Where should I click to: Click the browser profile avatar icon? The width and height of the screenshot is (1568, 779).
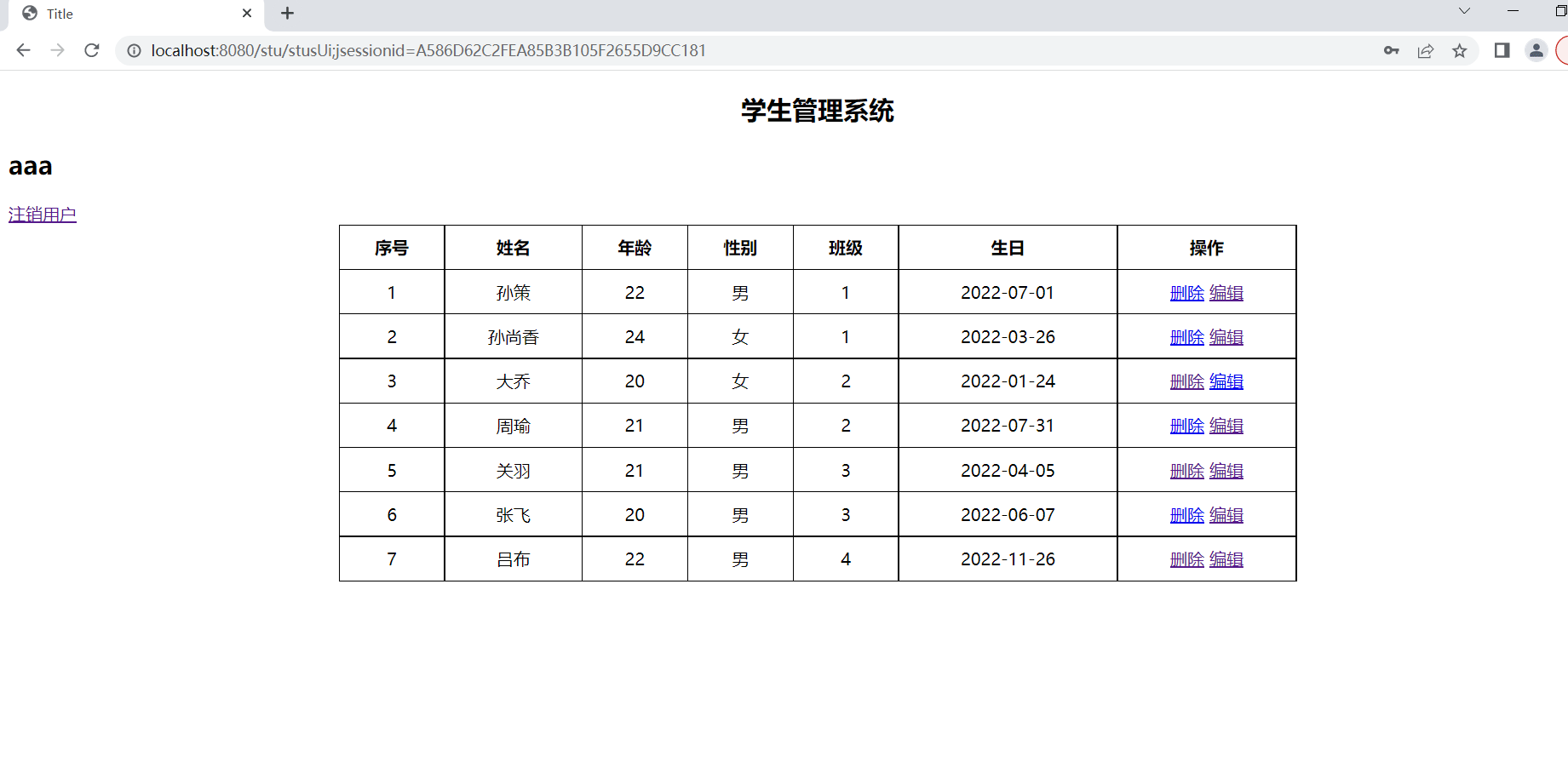tap(1536, 50)
